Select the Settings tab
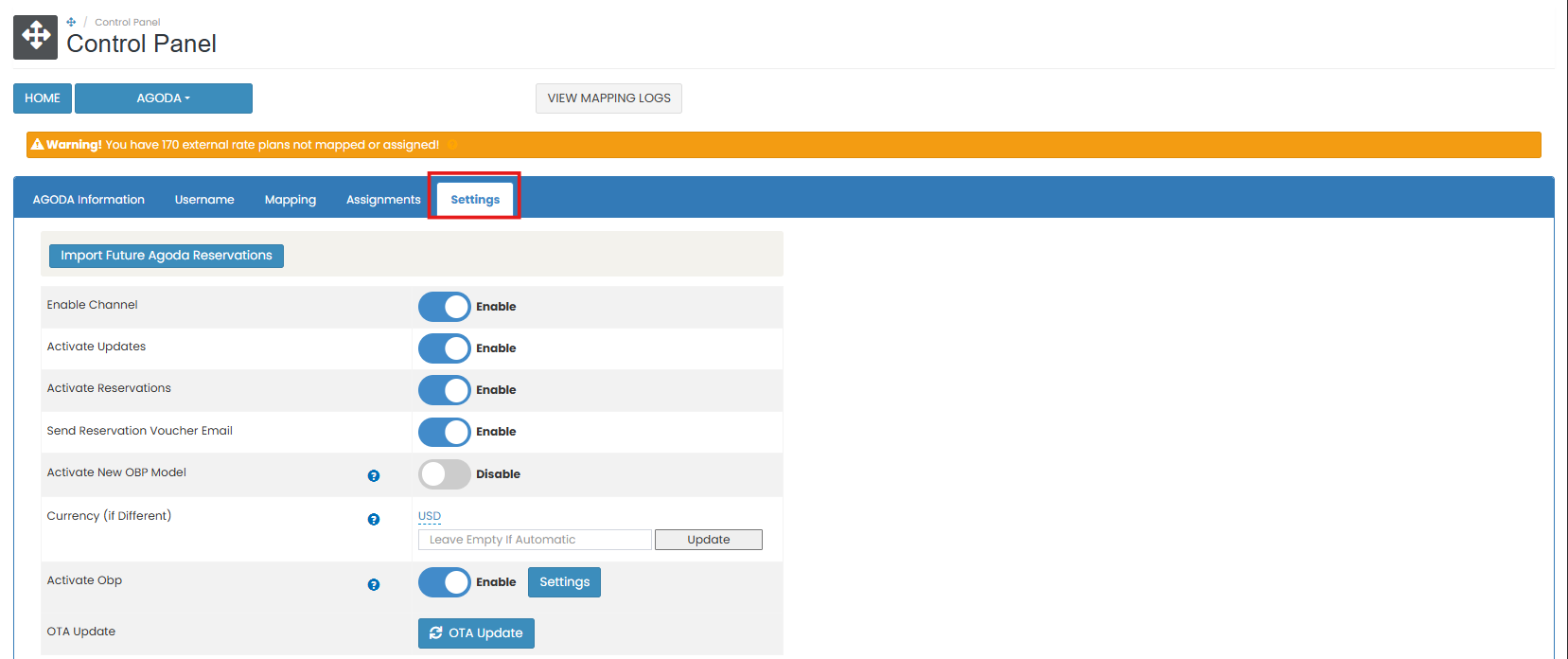 click(x=475, y=200)
